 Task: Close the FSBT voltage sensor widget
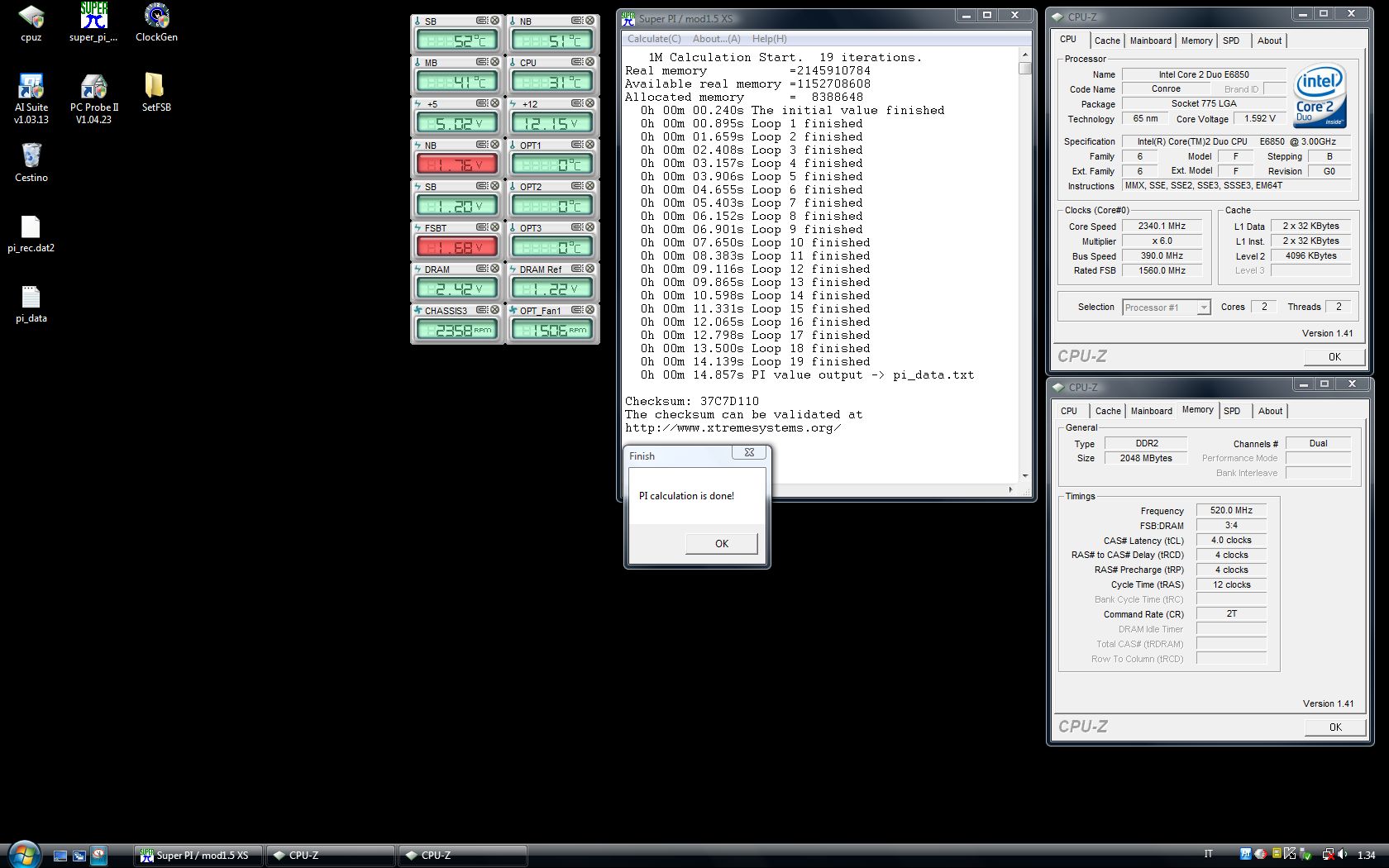point(494,227)
